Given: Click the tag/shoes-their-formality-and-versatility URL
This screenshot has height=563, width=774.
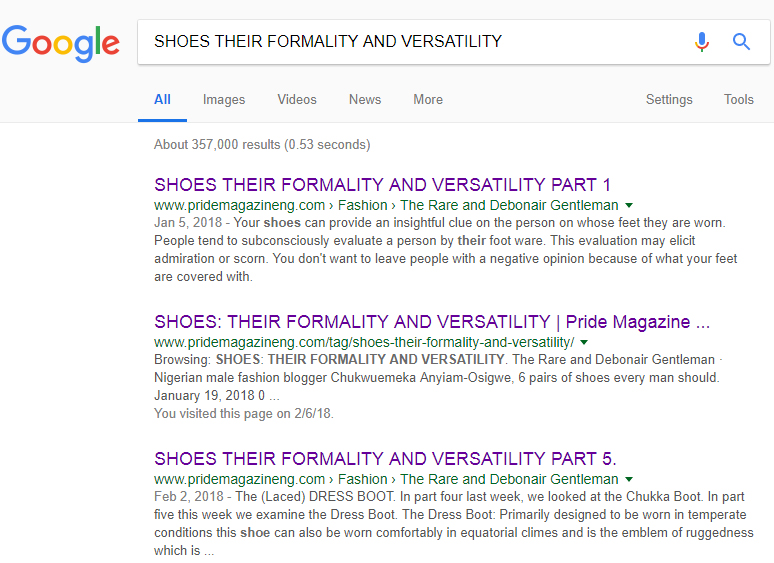Looking at the screenshot, I should [x=364, y=342].
